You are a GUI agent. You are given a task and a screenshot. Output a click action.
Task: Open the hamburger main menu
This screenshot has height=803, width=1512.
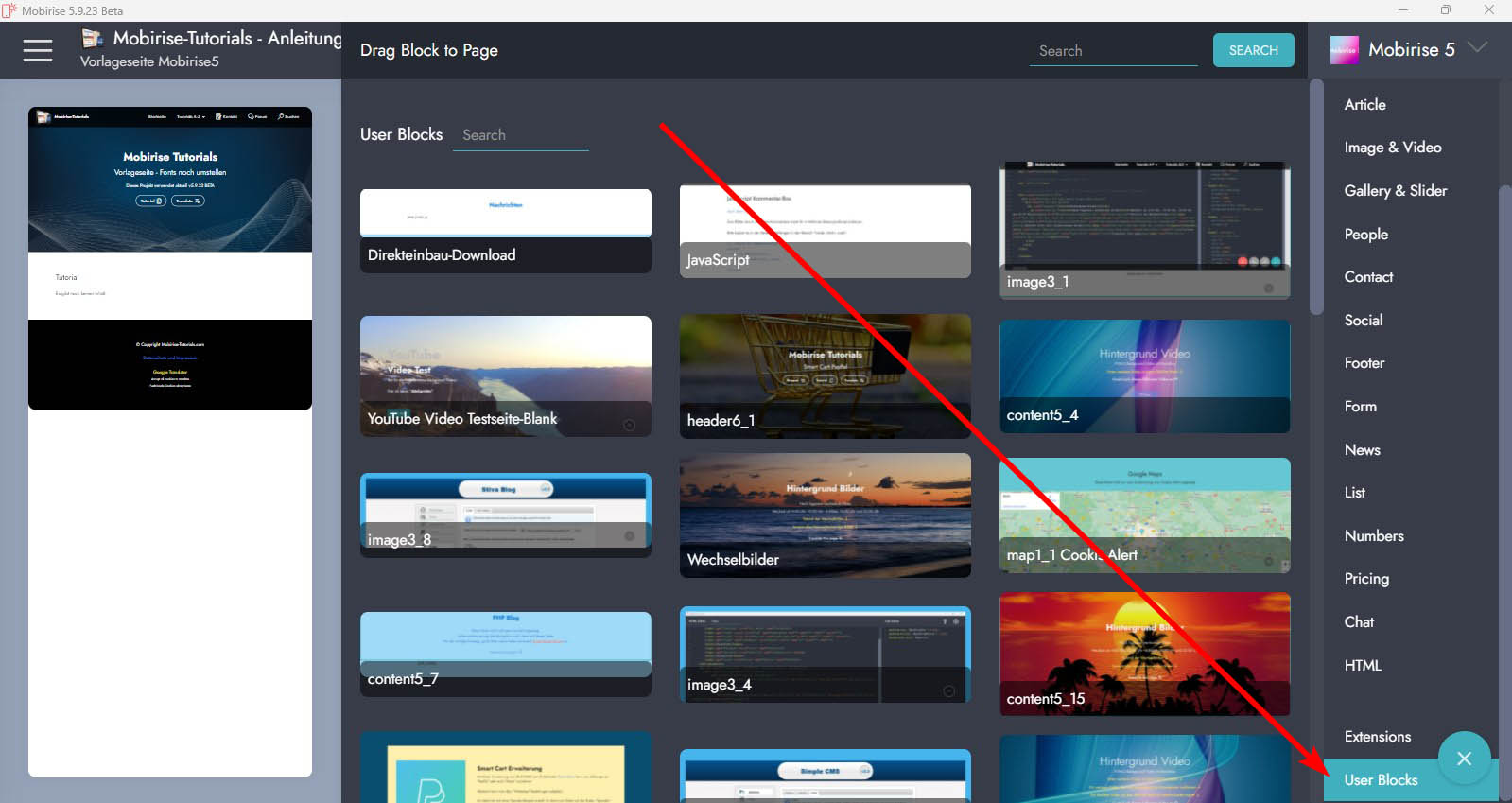[x=38, y=50]
